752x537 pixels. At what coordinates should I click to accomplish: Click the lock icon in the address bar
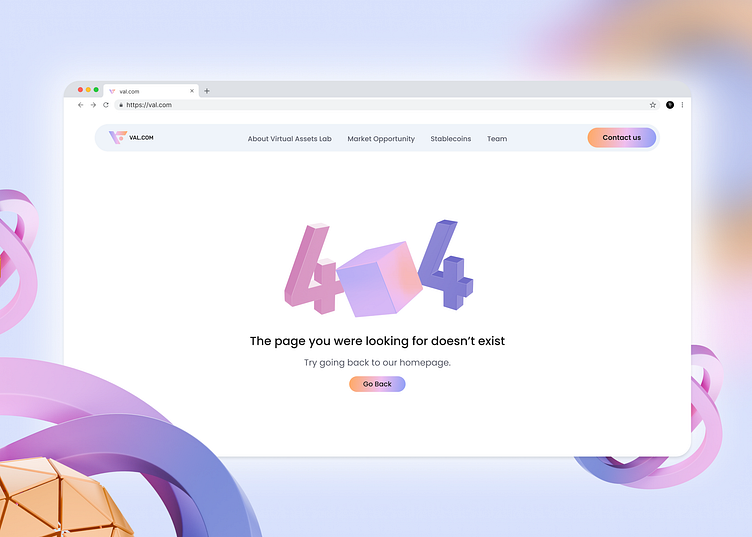click(x=121, y=105)
